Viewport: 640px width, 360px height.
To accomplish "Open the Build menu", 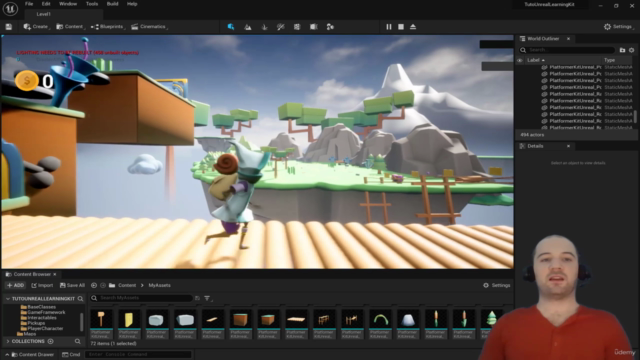I will point(112,4).
